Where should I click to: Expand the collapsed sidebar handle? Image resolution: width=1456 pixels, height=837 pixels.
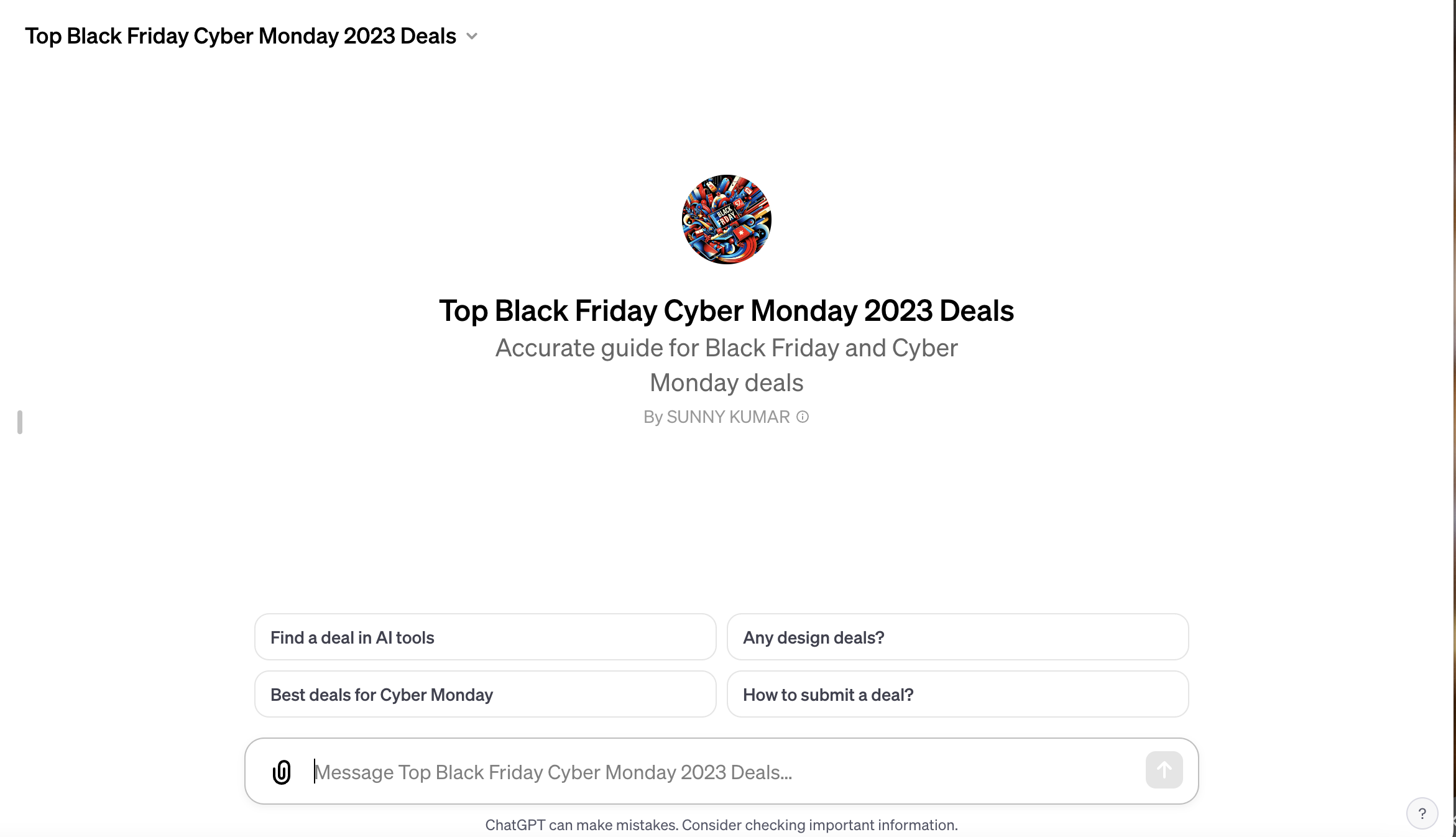tap(19, 422)
